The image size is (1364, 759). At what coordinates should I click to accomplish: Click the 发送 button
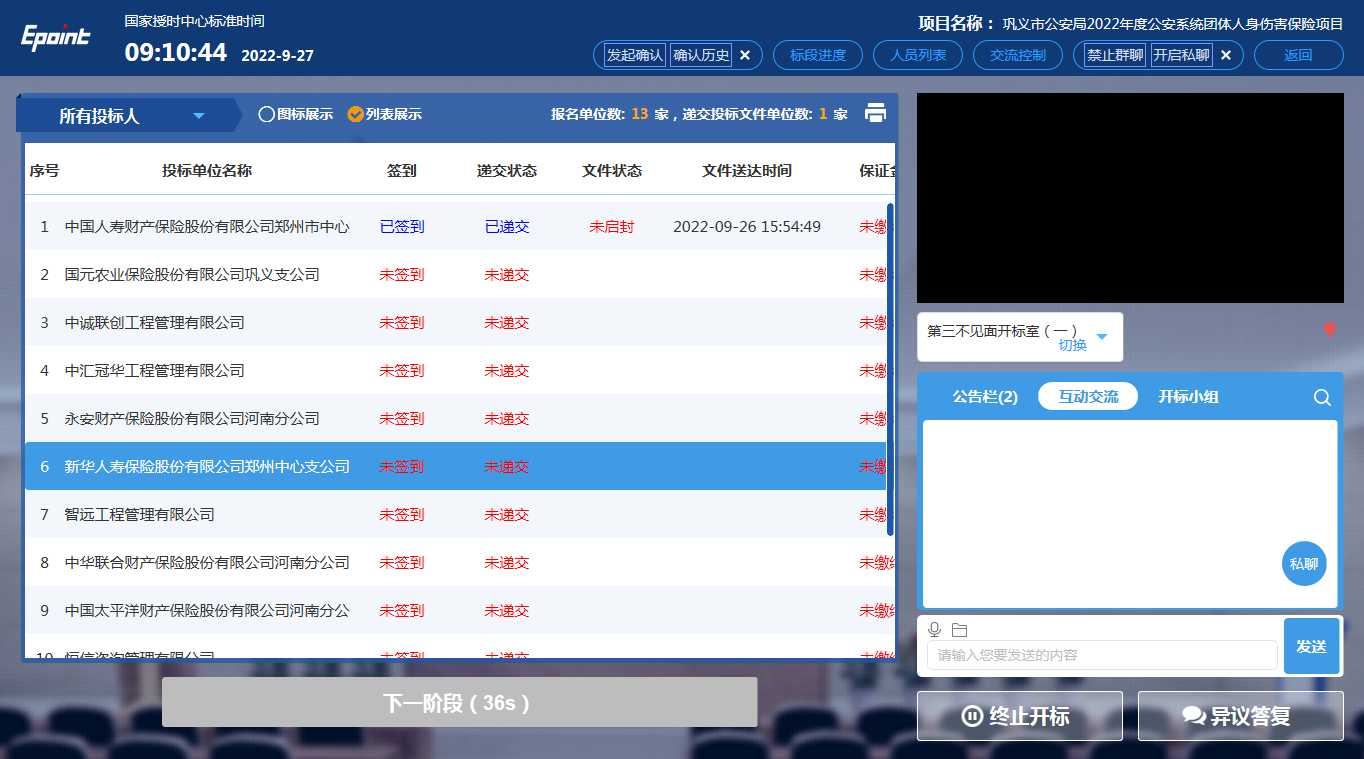point(1311,646)
